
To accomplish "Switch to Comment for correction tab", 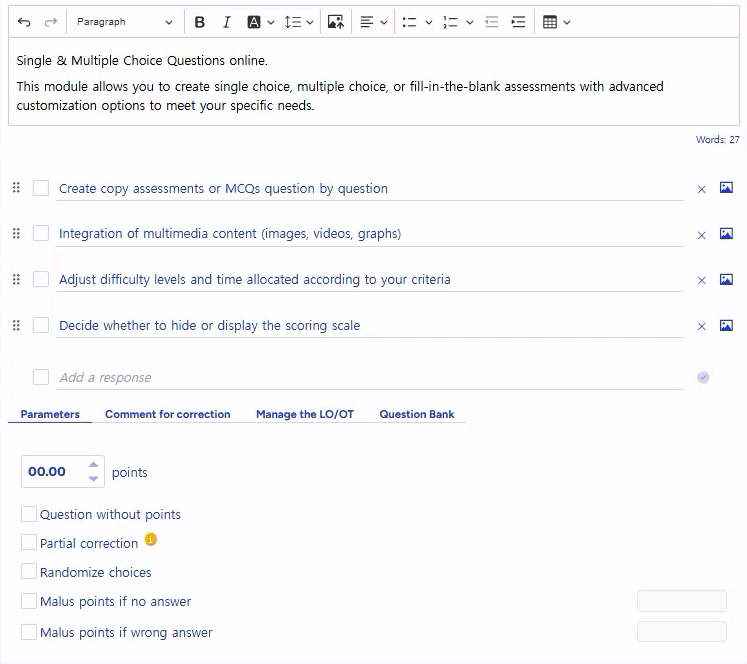I will [167, 414].
